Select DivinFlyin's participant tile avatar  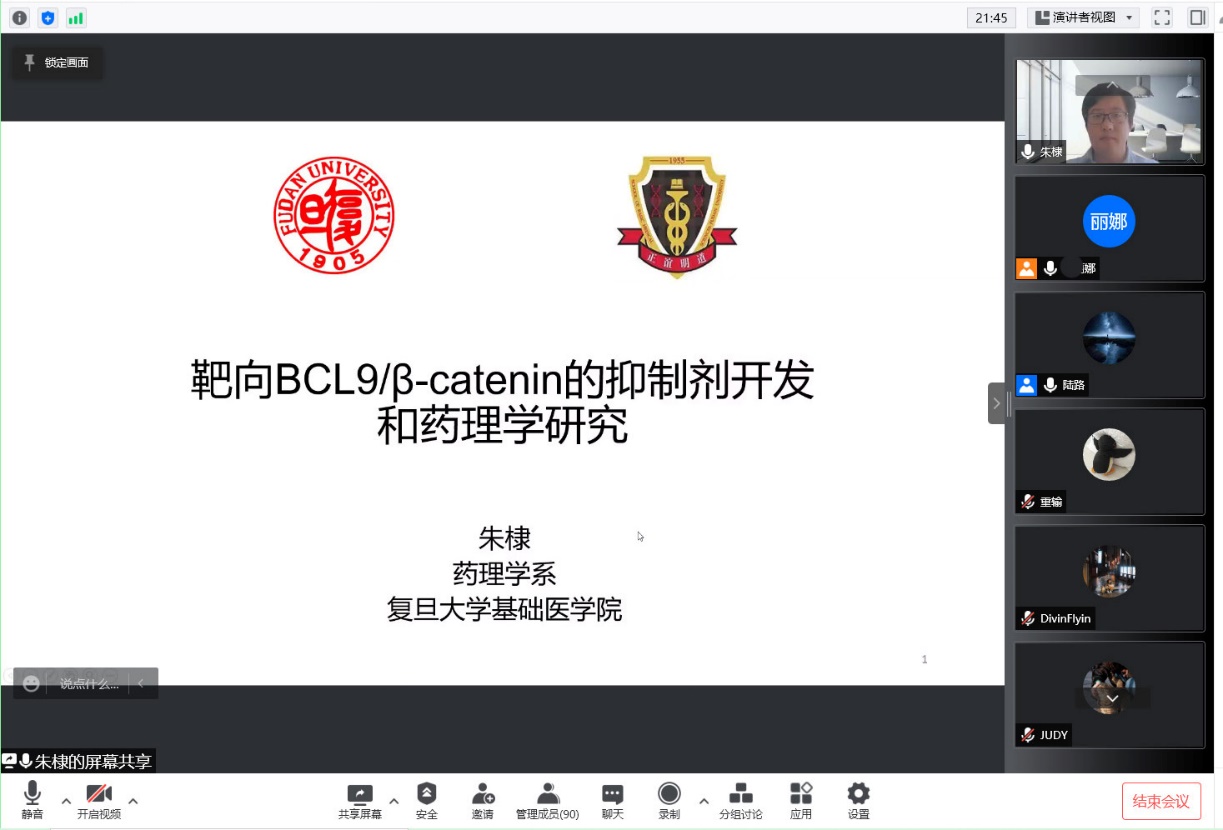(x=1109, y=571)
